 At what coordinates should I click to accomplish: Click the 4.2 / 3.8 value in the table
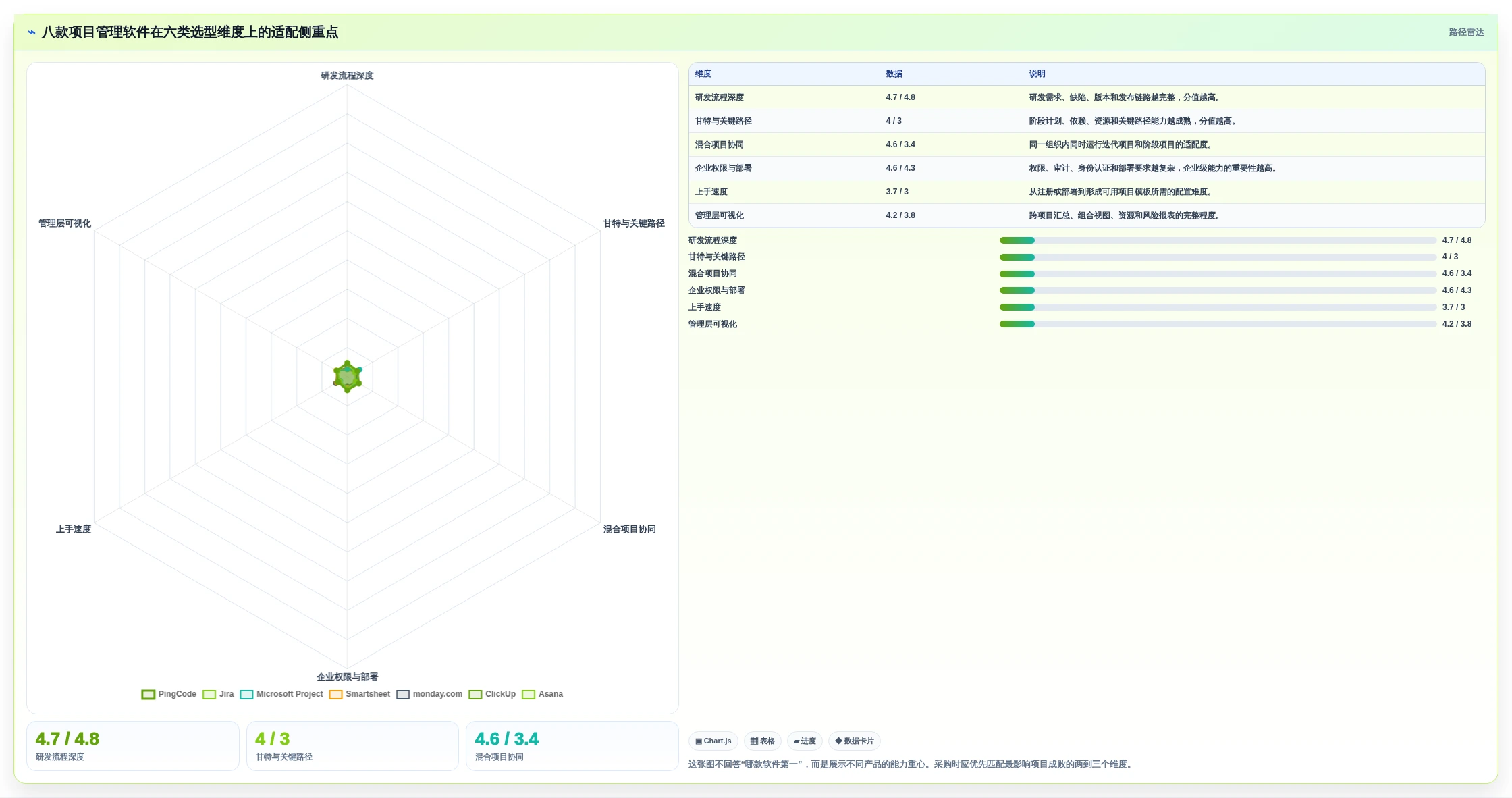(900, 215)
